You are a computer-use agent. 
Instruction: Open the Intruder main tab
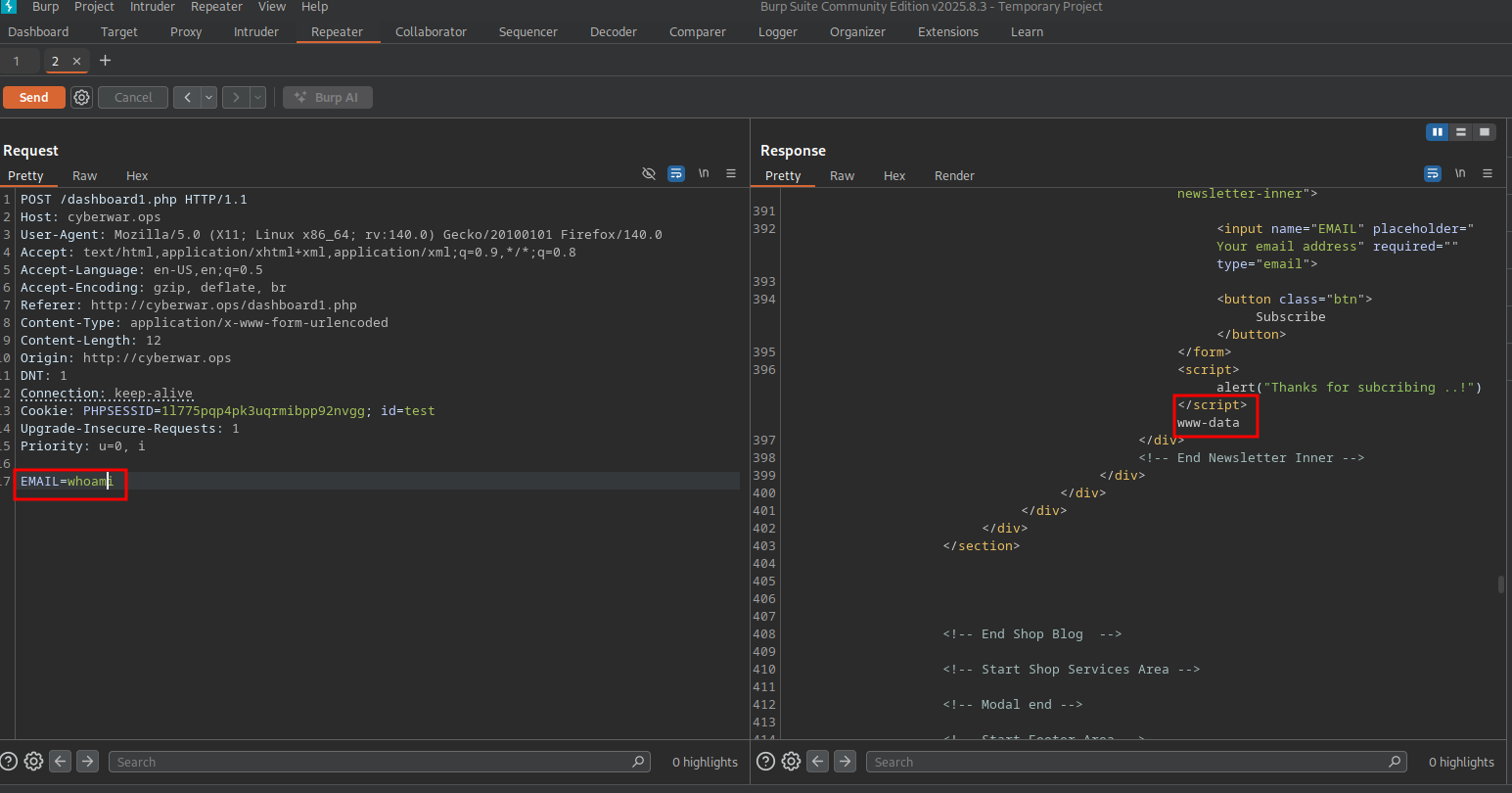256,32
